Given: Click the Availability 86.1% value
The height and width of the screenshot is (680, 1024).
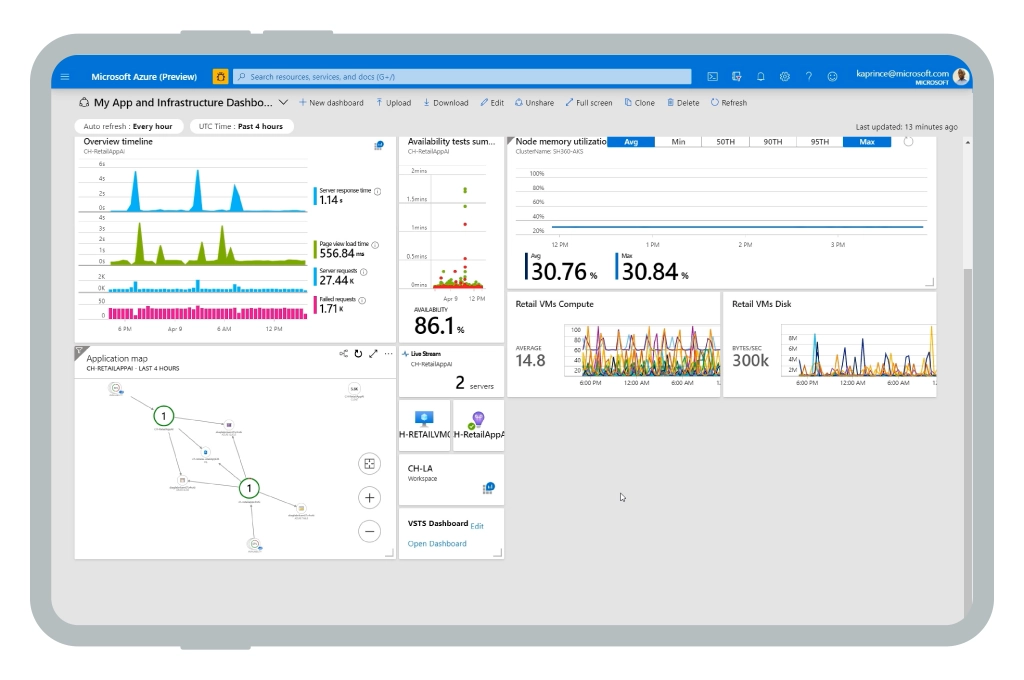Looking at the screenshot, I should (x=439, y=325).
